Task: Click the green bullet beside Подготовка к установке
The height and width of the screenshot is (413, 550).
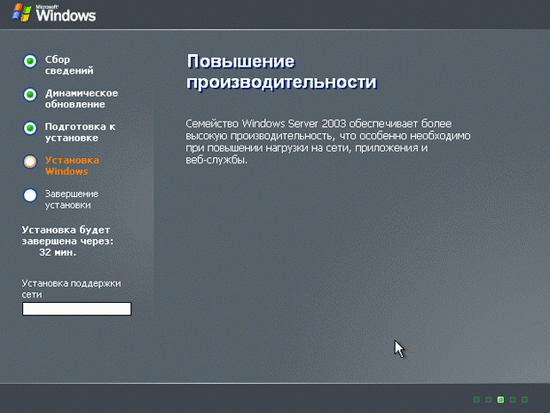Action: click(30, 128)
